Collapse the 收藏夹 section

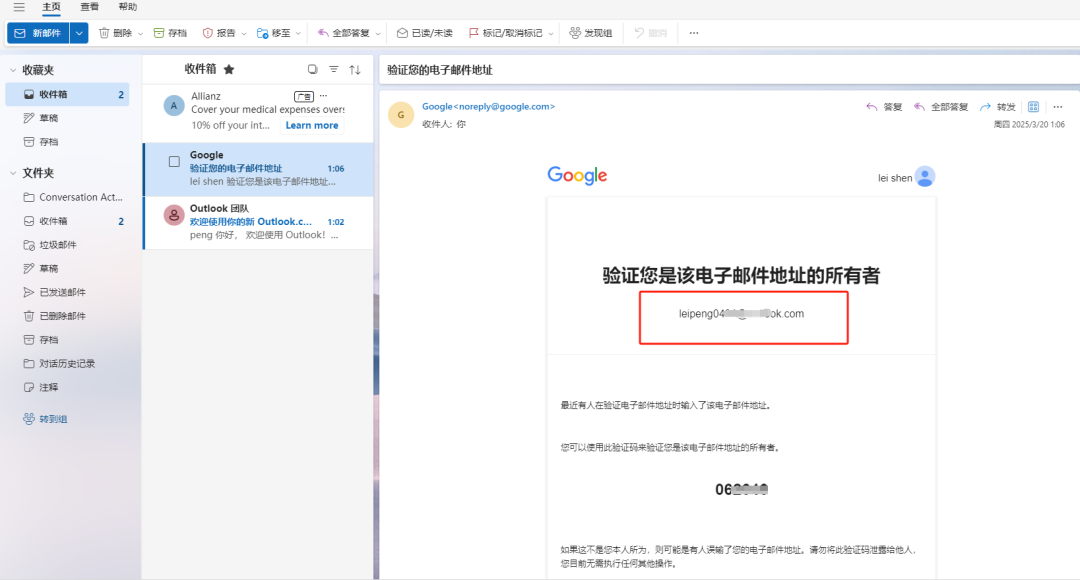pos(13,70)
